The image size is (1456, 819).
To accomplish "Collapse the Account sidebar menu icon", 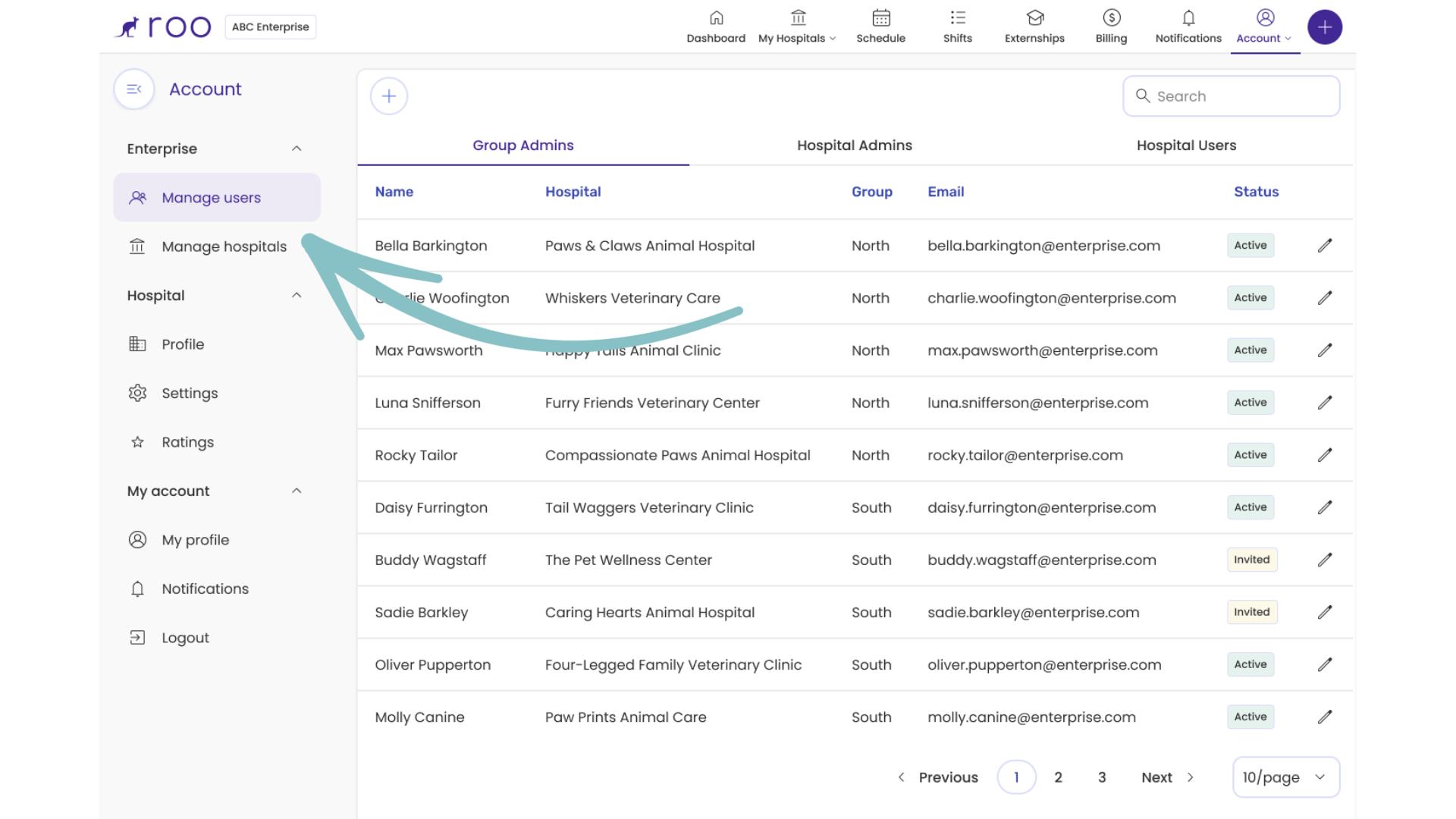I will (134, 89).
